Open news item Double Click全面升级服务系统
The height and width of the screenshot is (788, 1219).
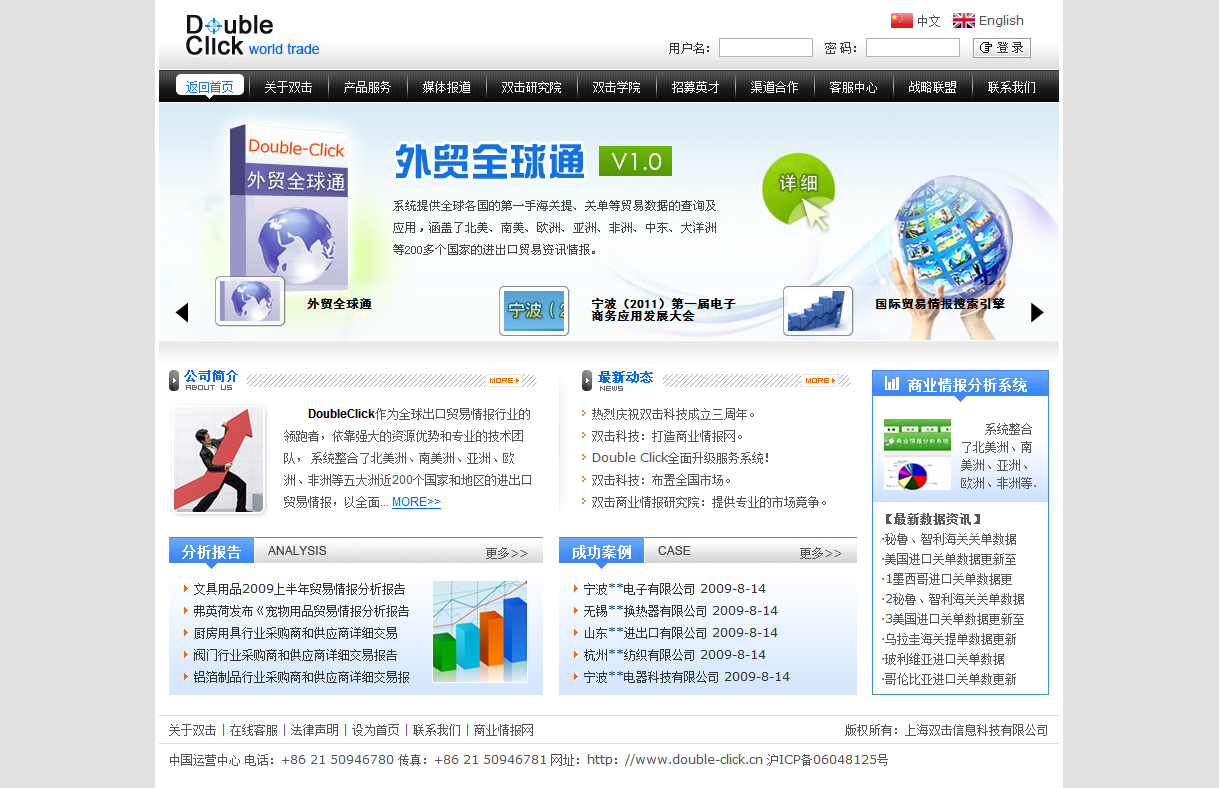680,458
